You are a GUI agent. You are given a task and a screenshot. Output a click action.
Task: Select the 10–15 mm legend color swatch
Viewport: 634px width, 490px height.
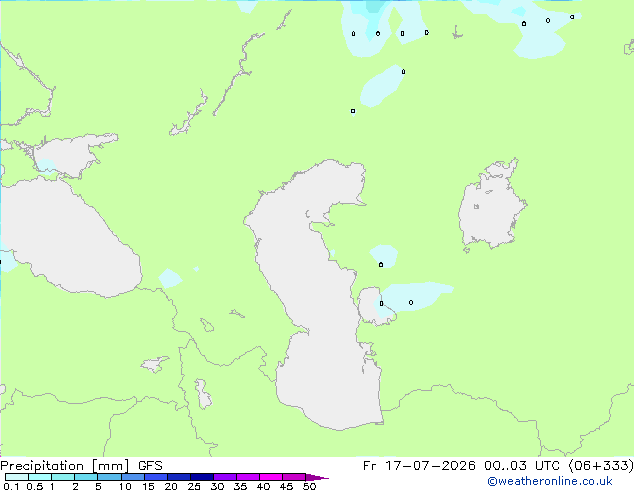[133, 477]
